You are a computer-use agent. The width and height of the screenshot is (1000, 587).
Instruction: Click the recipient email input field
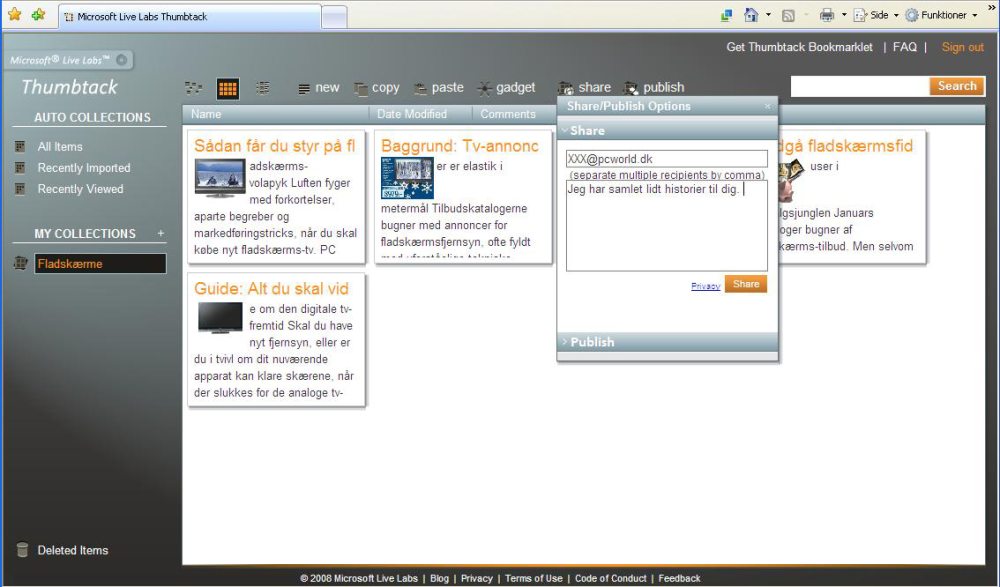(666, 159)
